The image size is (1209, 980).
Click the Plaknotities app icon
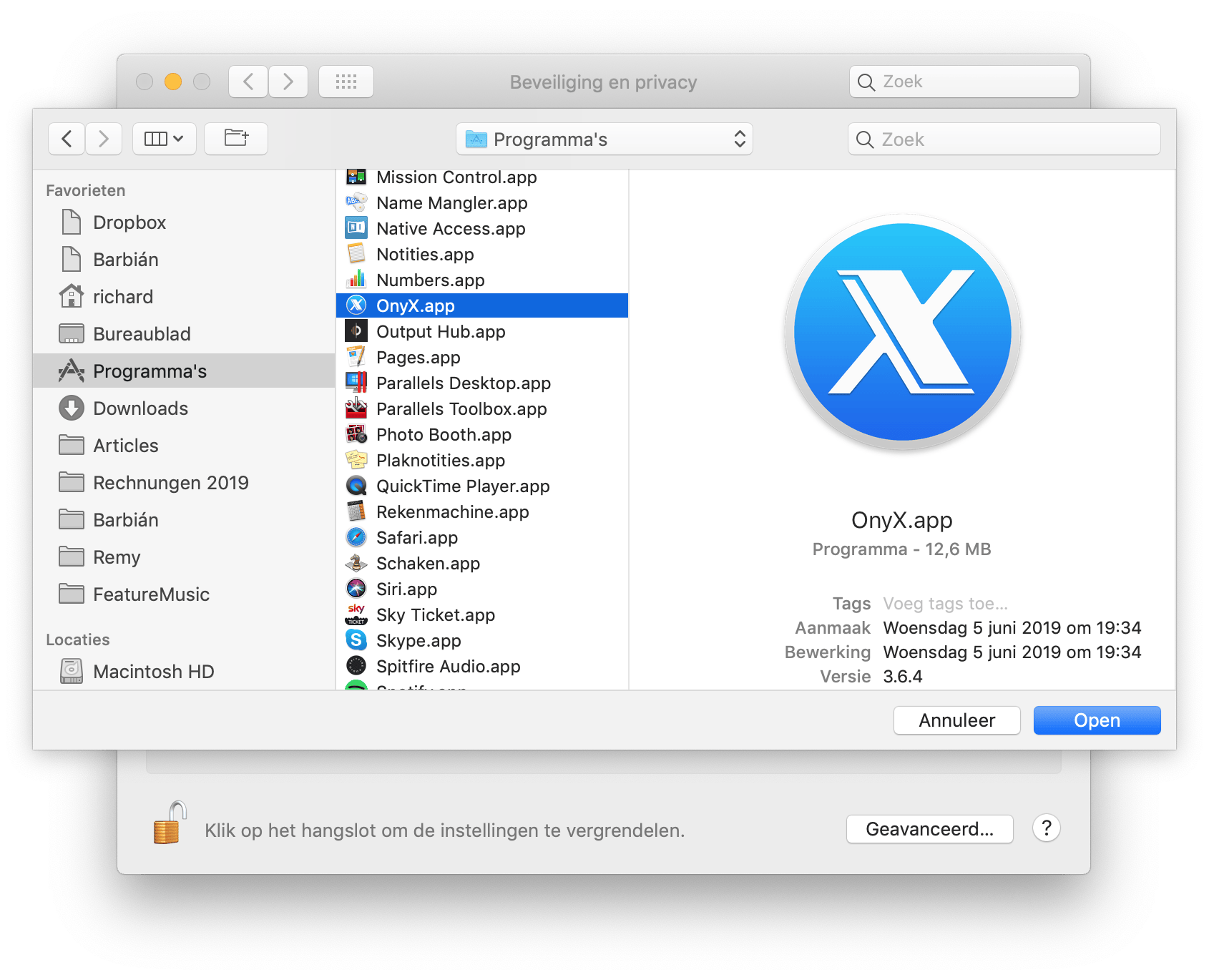tap(356, 460)
